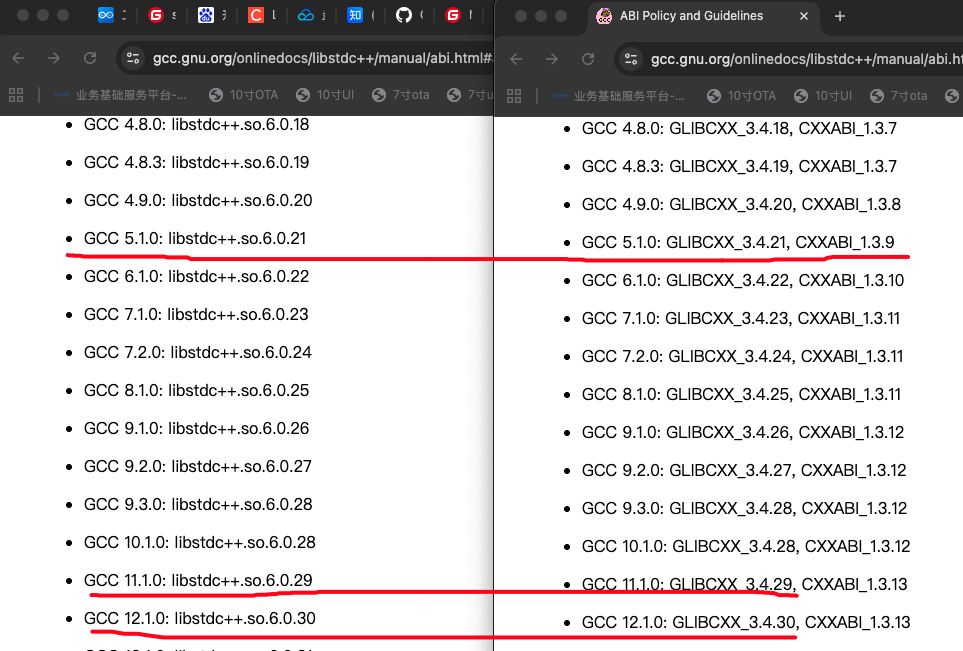The image size is (963, 651).
Task: Open a new tab in the right window
Action: 840,16
